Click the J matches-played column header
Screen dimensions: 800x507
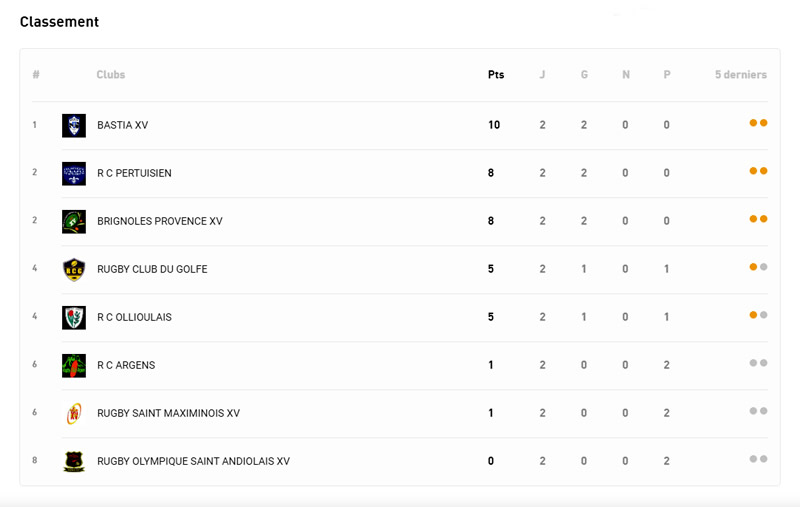(x=542, y=74)
